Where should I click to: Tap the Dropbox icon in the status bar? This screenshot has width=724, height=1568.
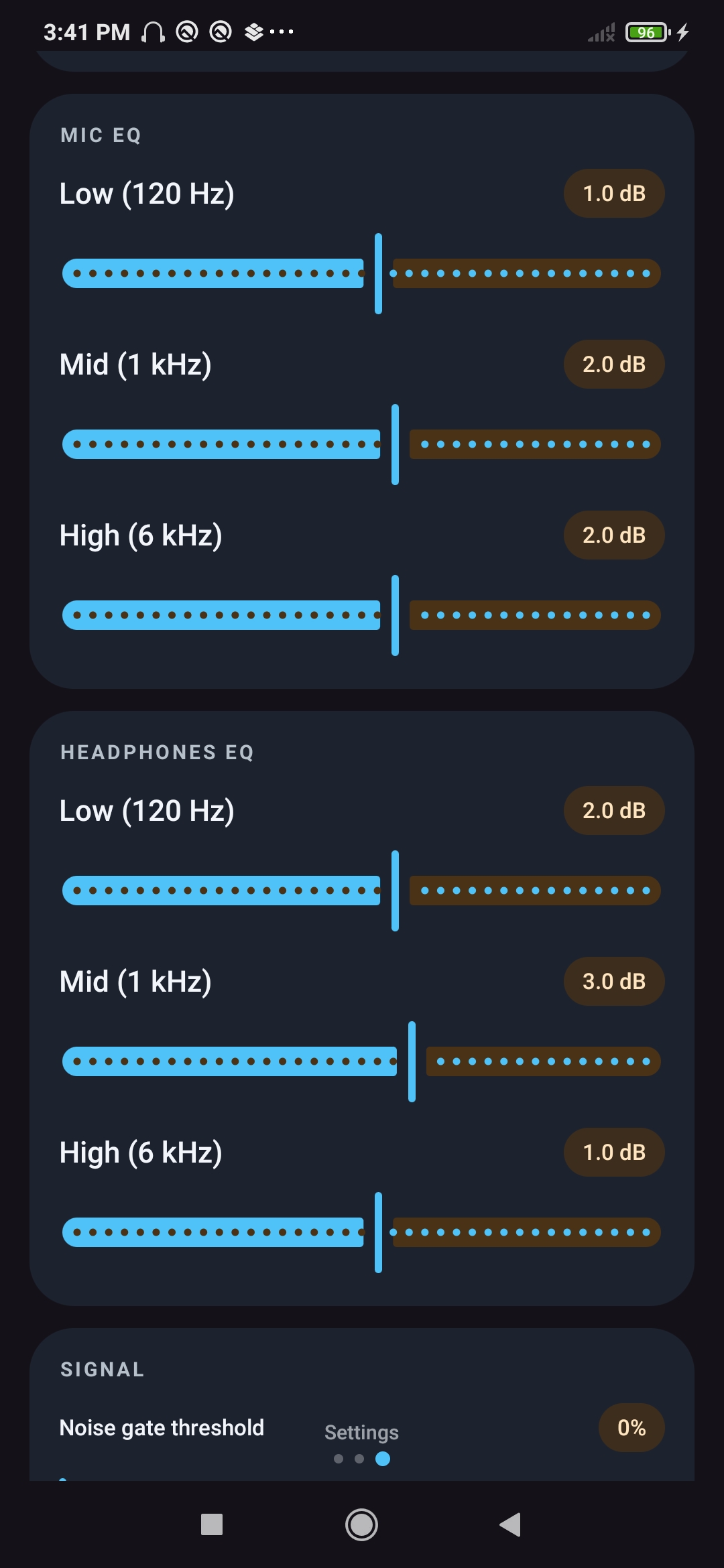(253, 31)
